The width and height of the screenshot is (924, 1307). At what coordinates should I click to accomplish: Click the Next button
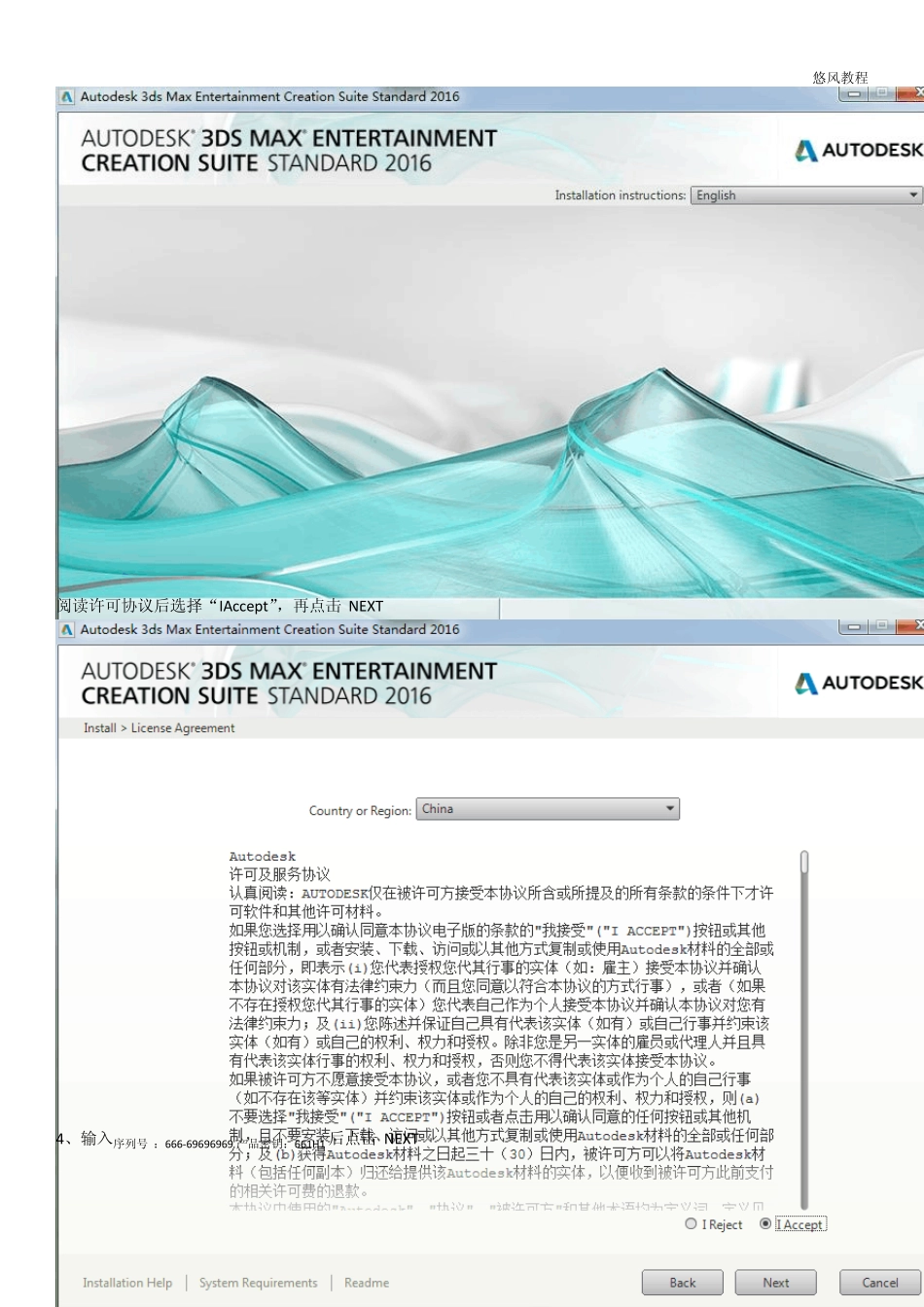[x=775, y=1283]
